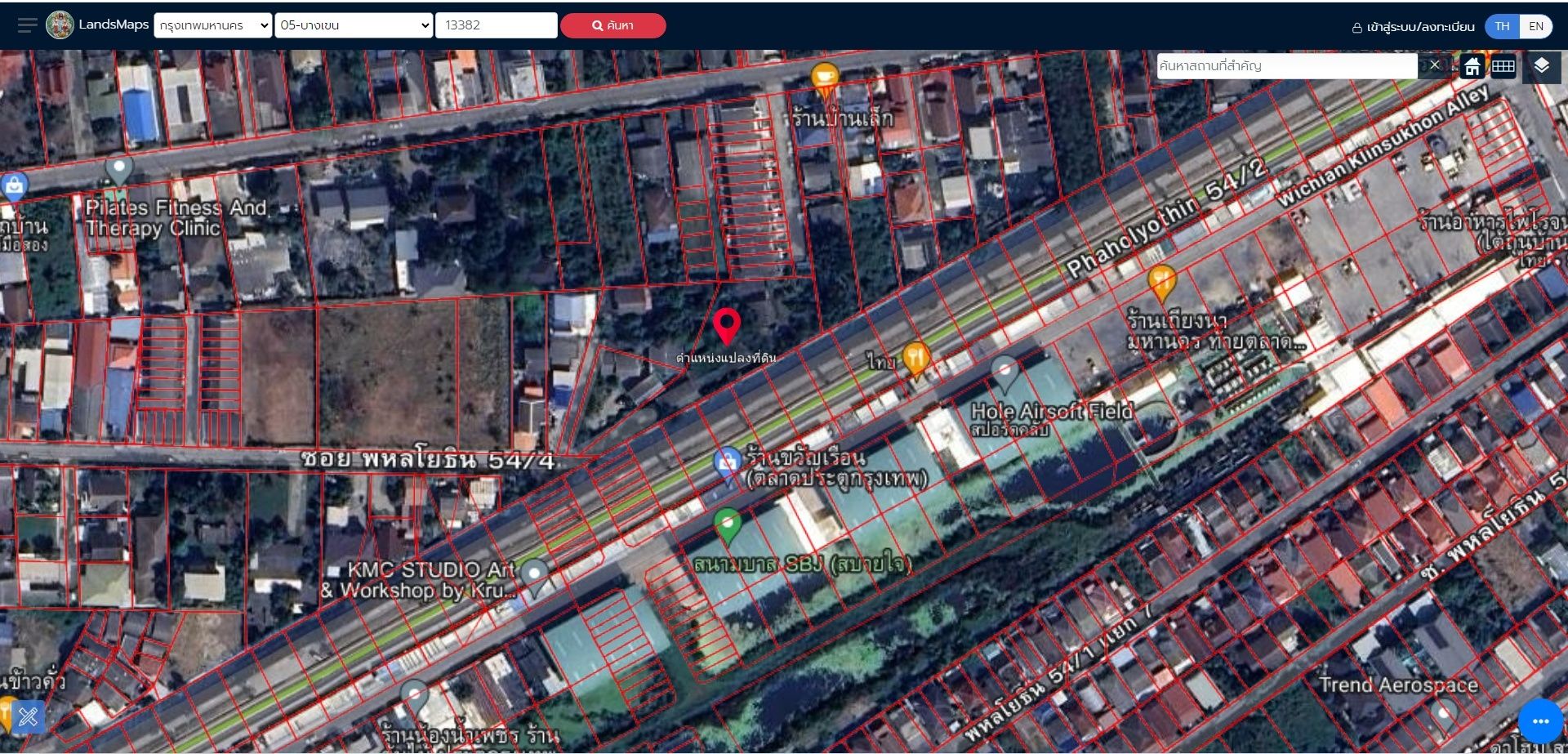
Task: Click the green สนามบาส SBJ map marker
Action: (727, 525)
